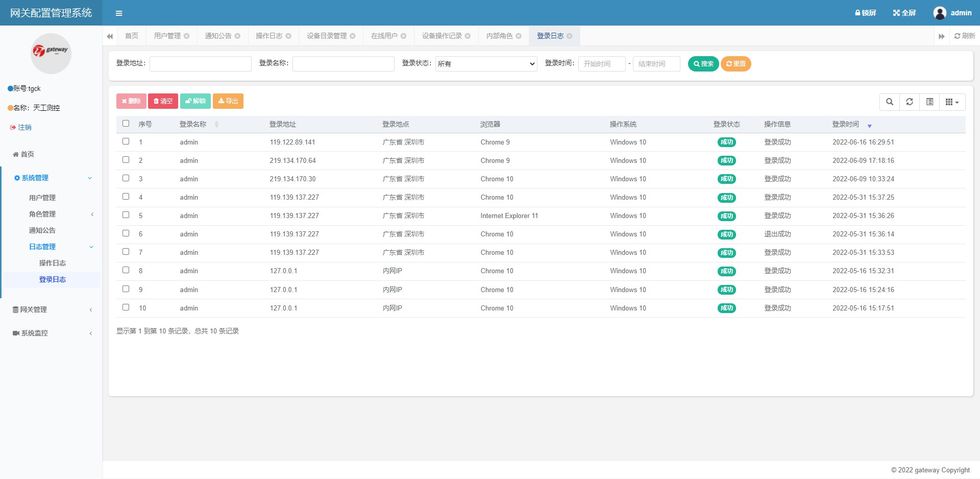Check the checkbox for row 5
This screenshot has width=980, height=479.
pyautogui.click(x=125, y=215)
